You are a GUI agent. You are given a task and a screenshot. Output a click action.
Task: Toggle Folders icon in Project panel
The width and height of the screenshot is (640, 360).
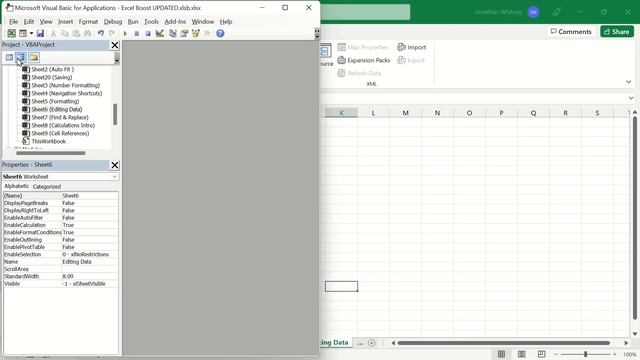[x=34, y=58]
